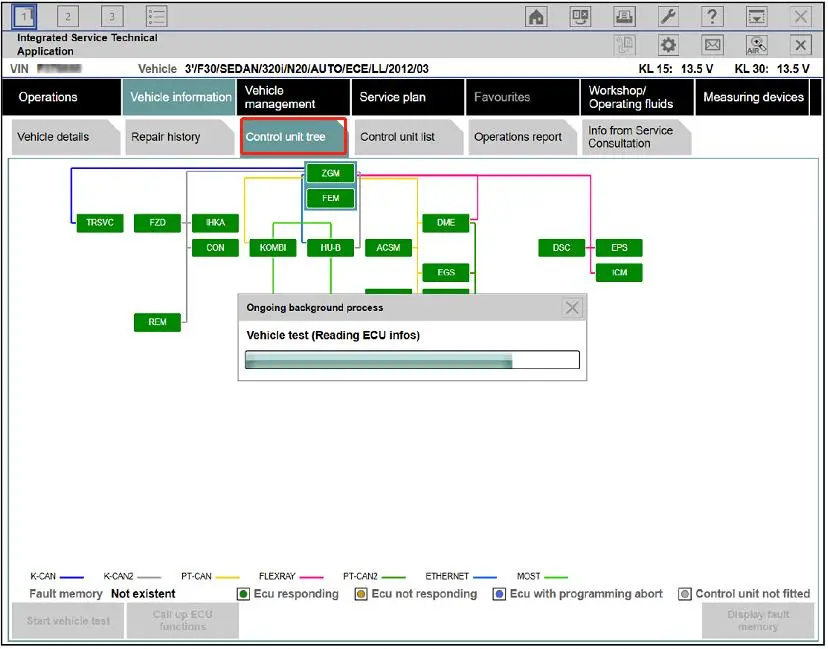The image size is (828, 649).
Task: Click the screen minimize arrow icon
Action: pyautogui.click(x=756, y=17)
